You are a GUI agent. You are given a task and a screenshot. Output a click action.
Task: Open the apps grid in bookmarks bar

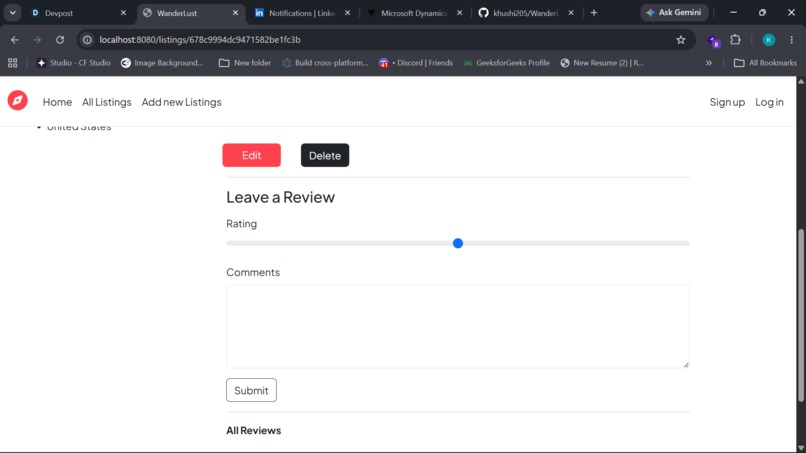(12, 63)
